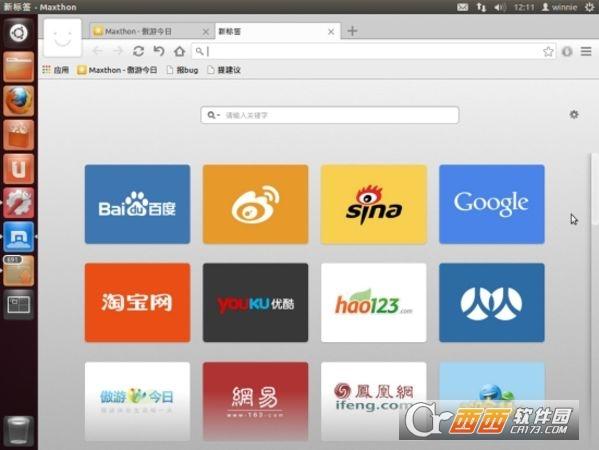Open Ubuntu One dock icon

coord(18,169)
